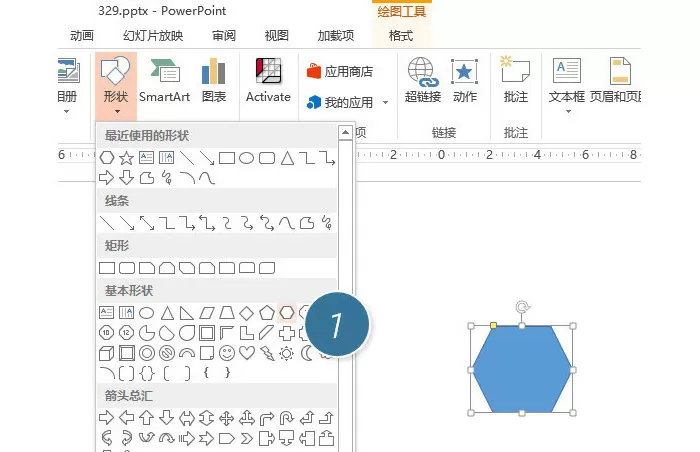Switch to the 动画 tab
This screenshot has width=700, height=452.
(82, 35)
